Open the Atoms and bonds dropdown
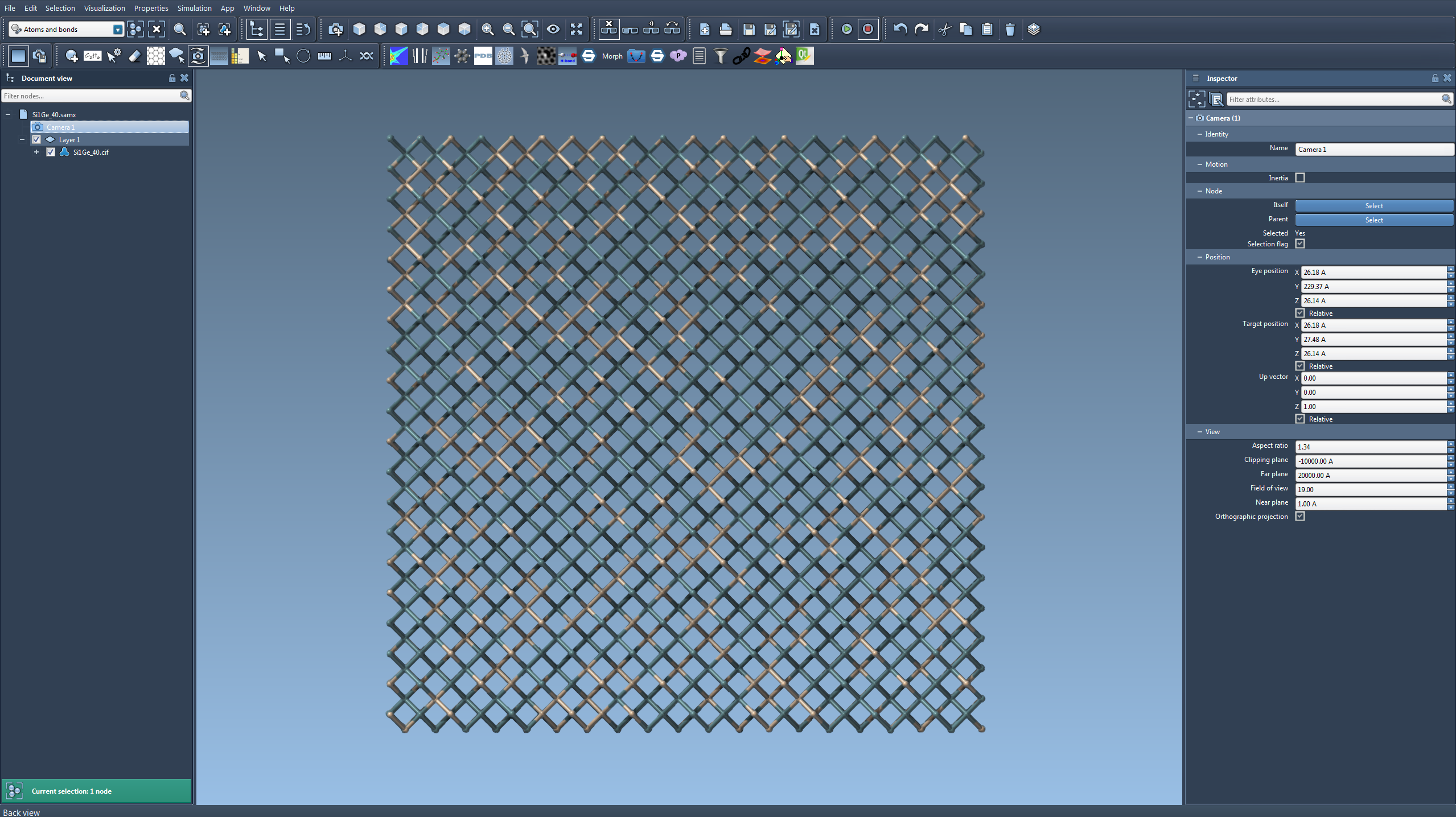This screenshot has height=817, width=1456. point(117,30)
